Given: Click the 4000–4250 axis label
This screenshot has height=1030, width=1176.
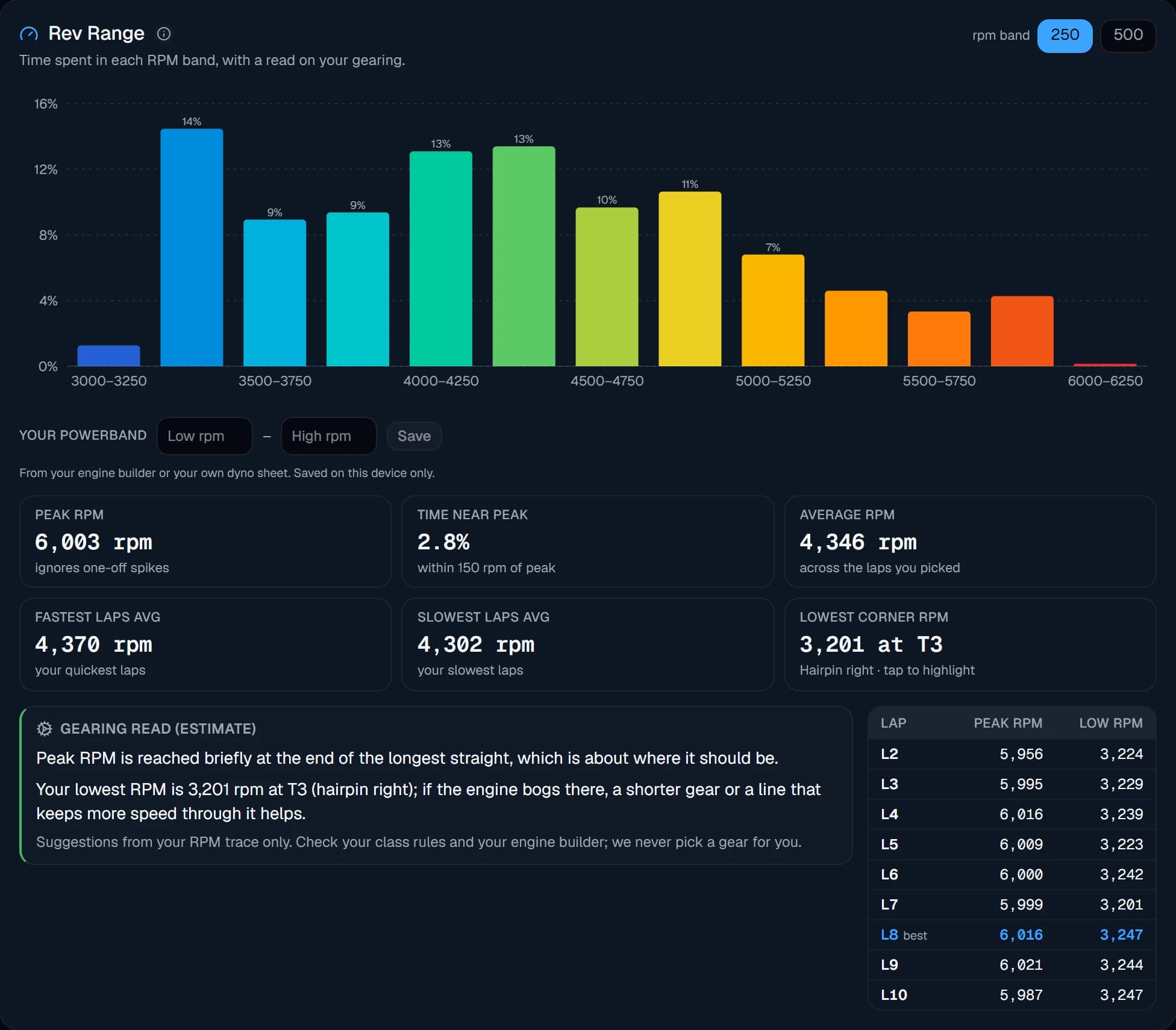Looking at the screenshot, I should [x=441, y=381].
